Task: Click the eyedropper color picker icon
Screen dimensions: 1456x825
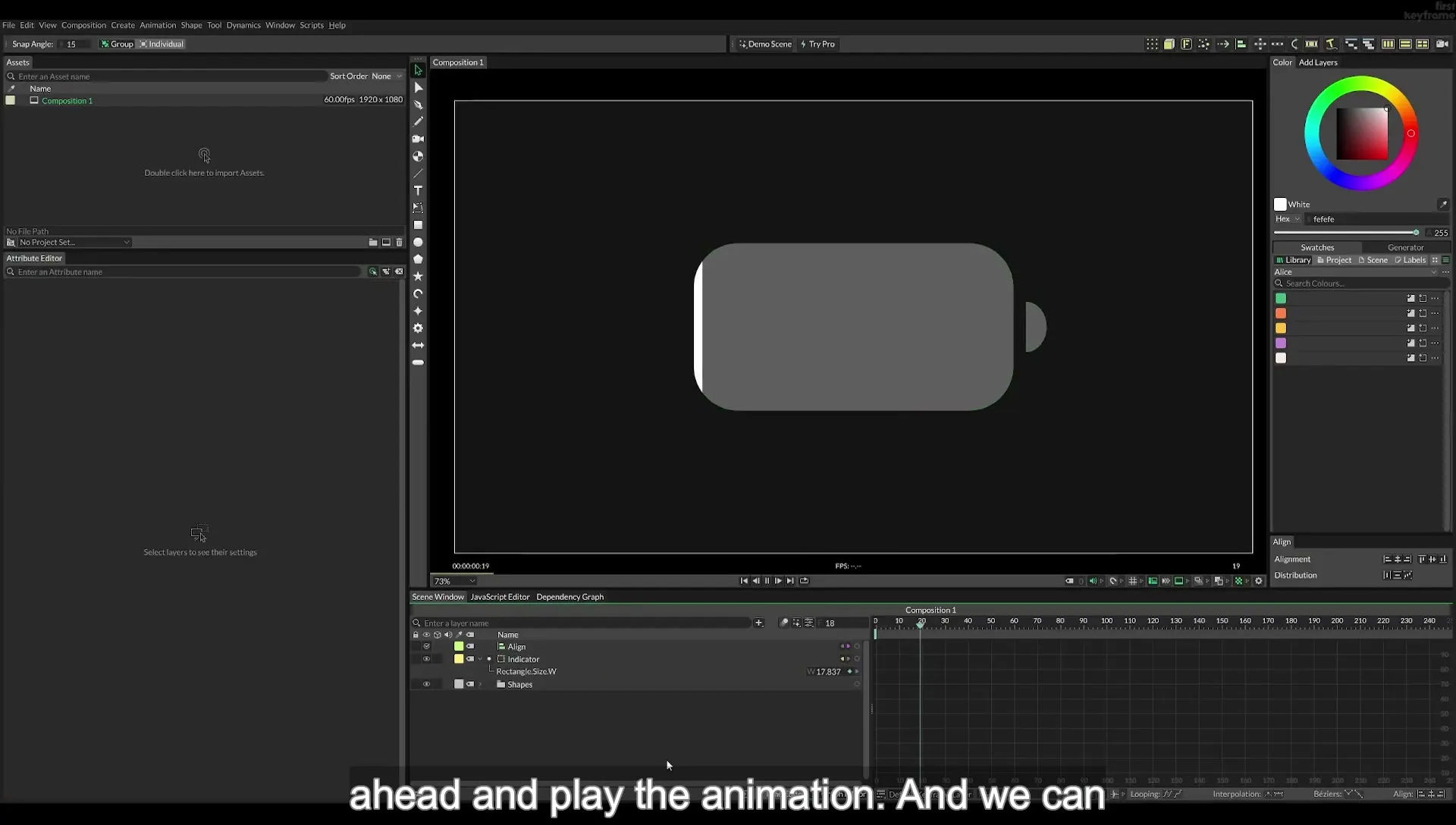Action: tap(1443, 204)
